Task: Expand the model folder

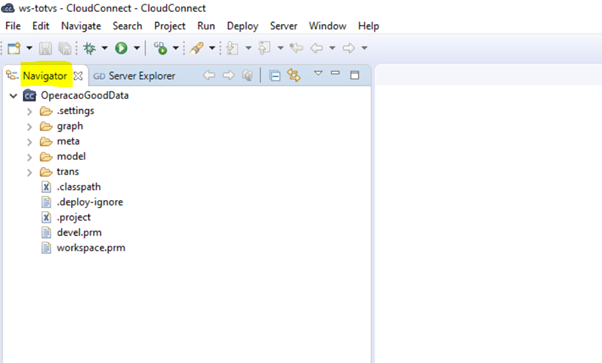Action: point(29,157)
